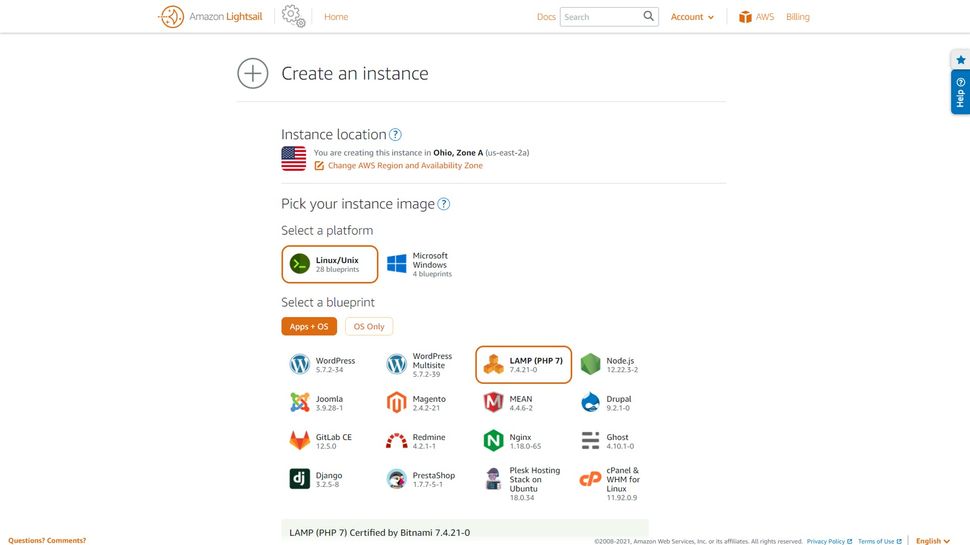Choose the Node.js blueprint
The width and height of the screenshot is (970, 545).
[x=619, y=364]
